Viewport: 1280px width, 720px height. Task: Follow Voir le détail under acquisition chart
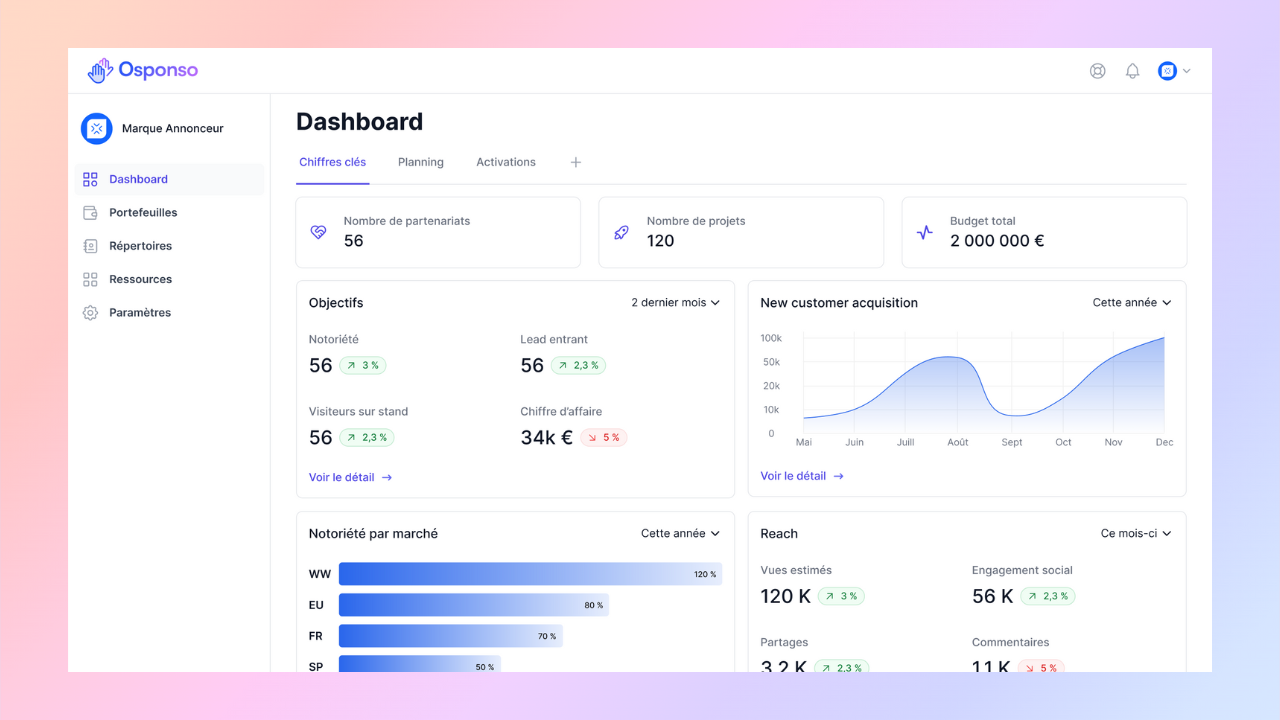(802, 476)
